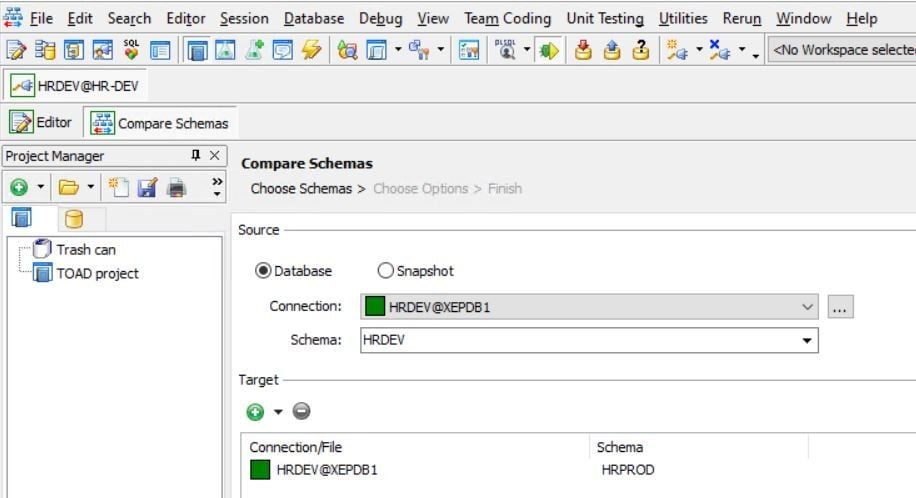The width and height of the screenshot is (916, 498).
Task: Add target with green plus button
Action: click(255, 412)
